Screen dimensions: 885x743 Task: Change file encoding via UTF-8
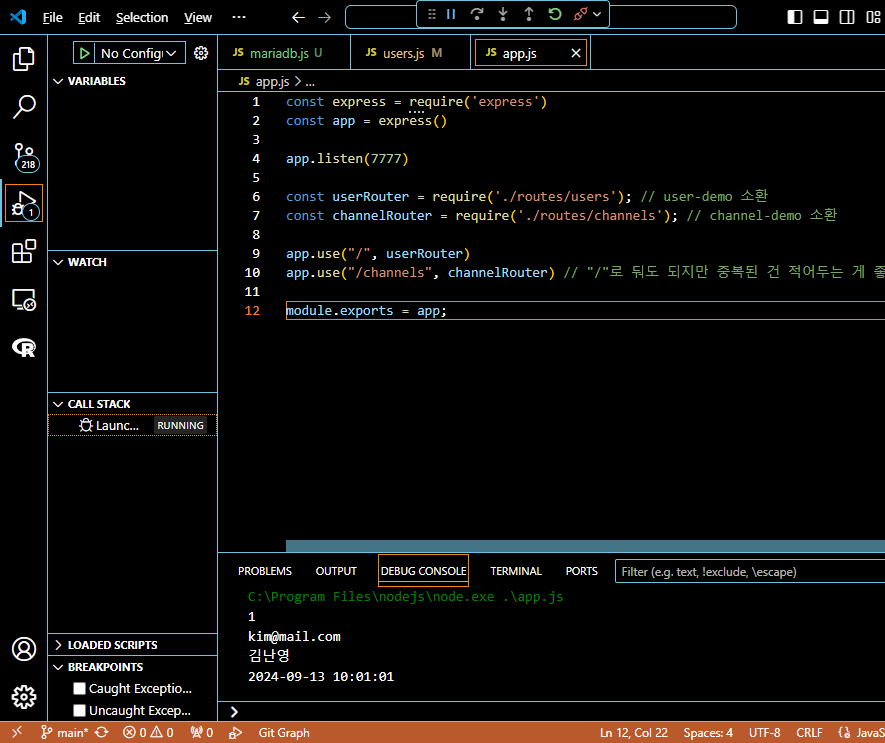click(764, 732)
